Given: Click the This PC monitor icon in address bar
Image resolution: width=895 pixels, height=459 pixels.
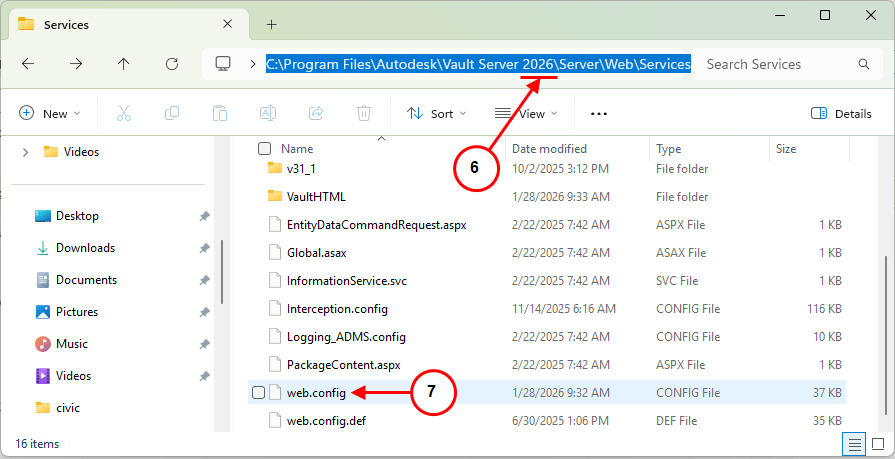Looking at the screenshot, I should (x=223, y=63).
